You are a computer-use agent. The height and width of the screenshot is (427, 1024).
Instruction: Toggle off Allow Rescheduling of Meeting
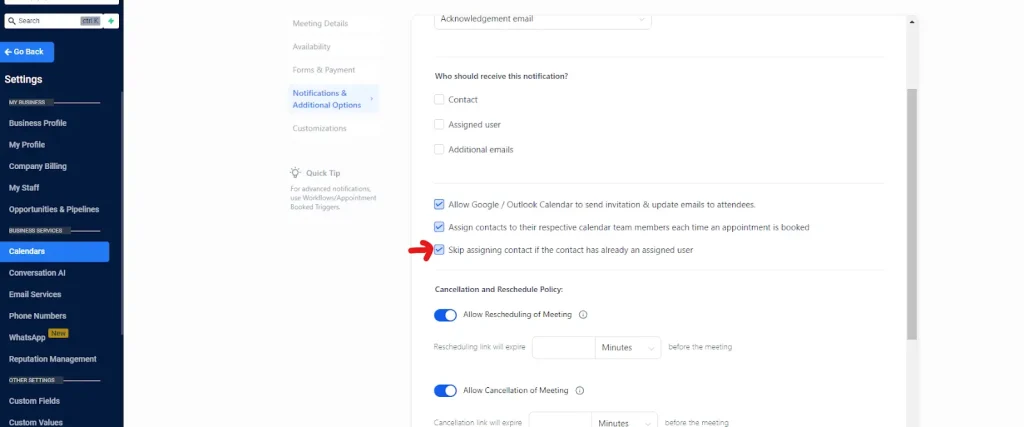point(445,315)
